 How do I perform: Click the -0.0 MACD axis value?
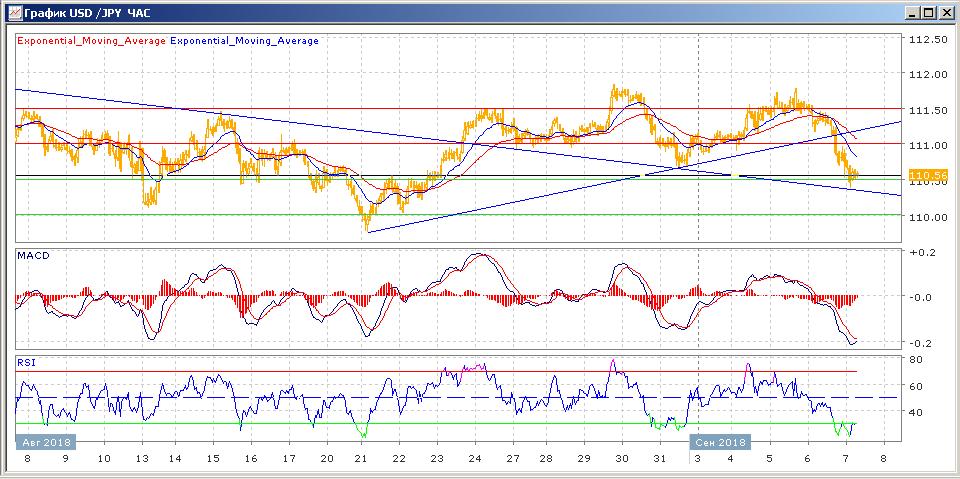point(923,298)
